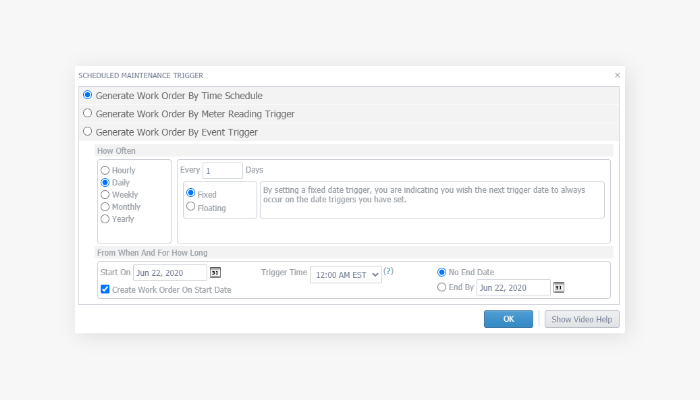Choose the Monthly frequency option
700x400 pixels.
point(105,207)
